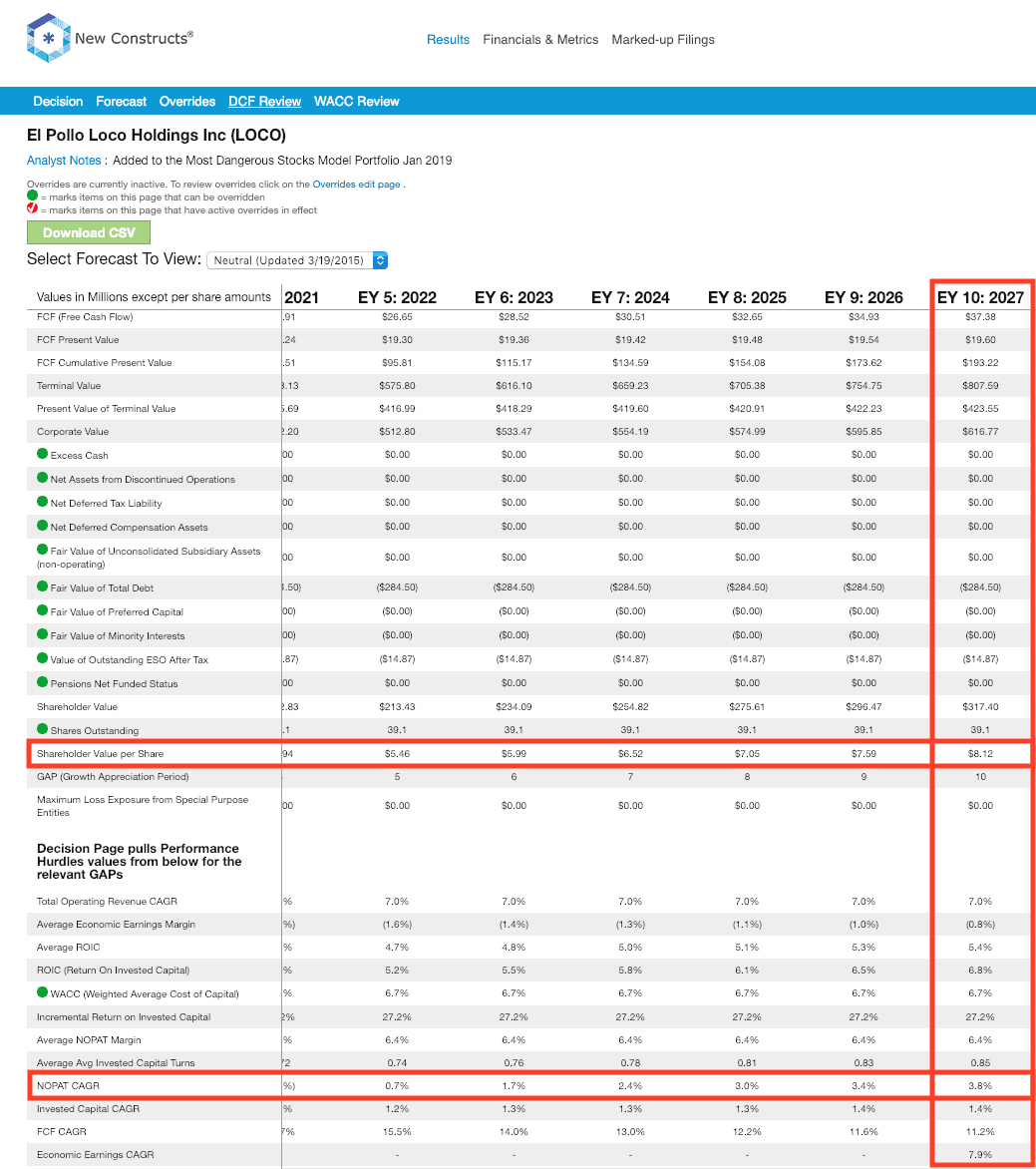Click the ROIC (Return On Invested Capital) label
The image size is (1036, 1169).
[x=113, y=970]
